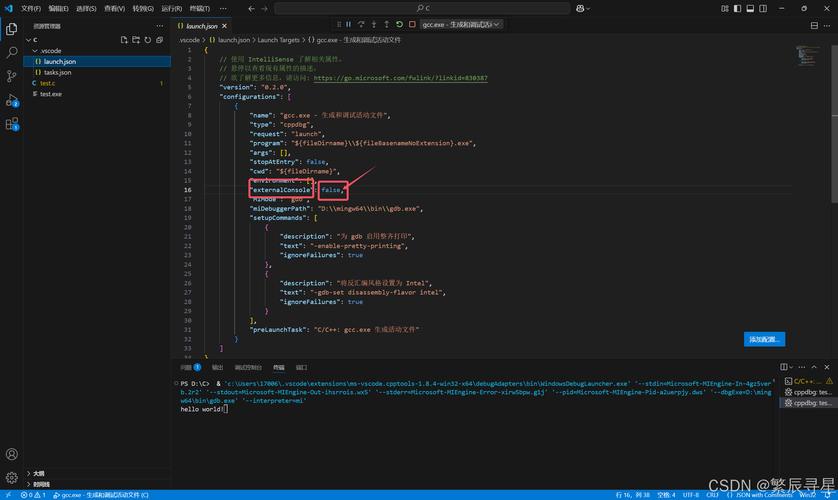This screenshot has width=838, height=500.
Task: Open the Explorer view in activity bar
Action: (x=11, y=29)
